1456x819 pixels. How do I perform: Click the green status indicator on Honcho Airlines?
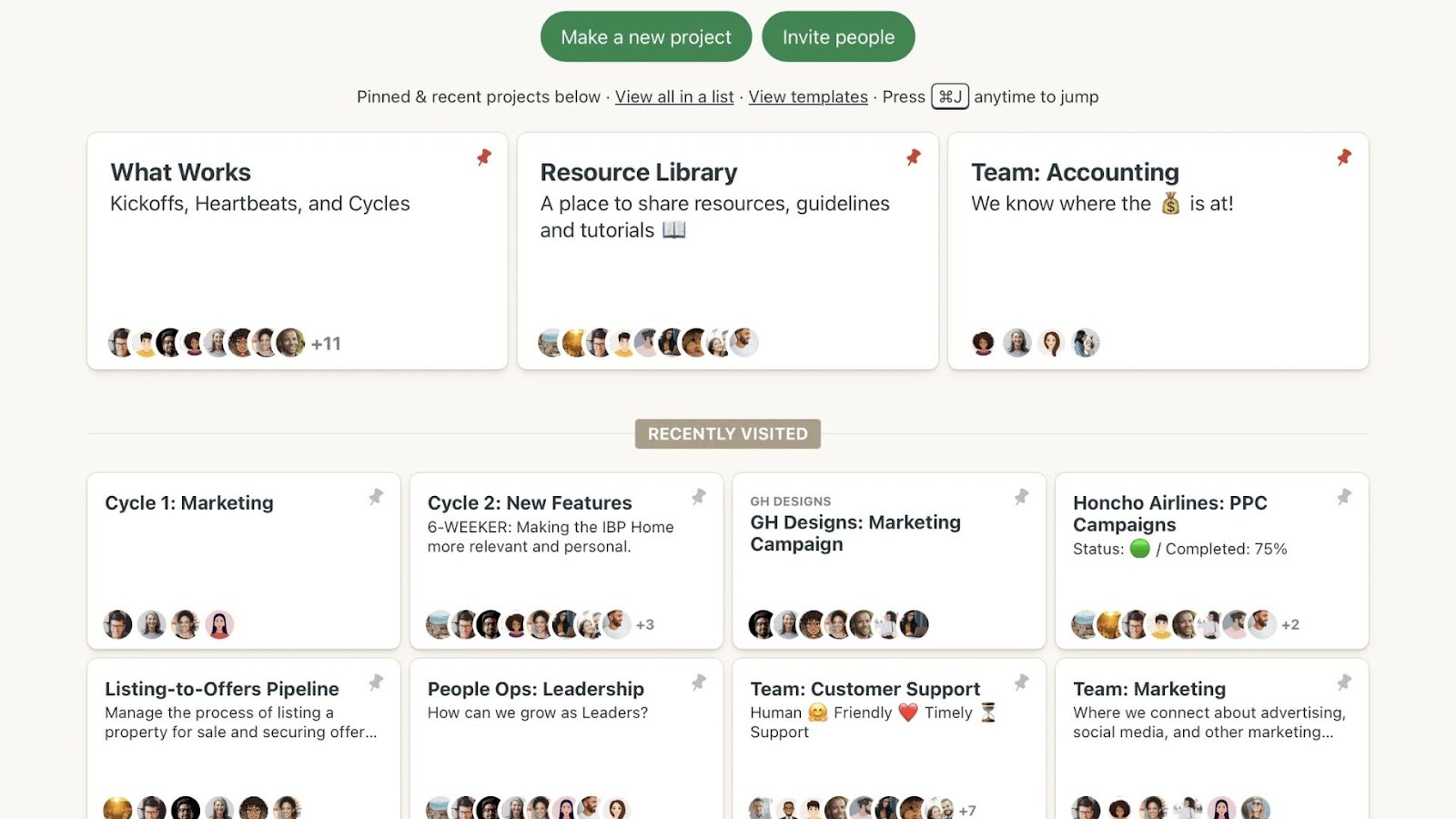coord(1143,549)
